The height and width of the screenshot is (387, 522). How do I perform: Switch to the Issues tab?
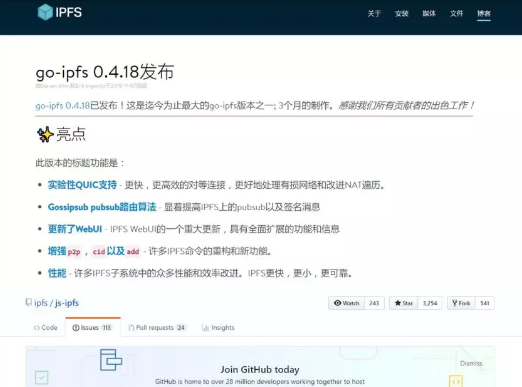[x=93, y=327]
